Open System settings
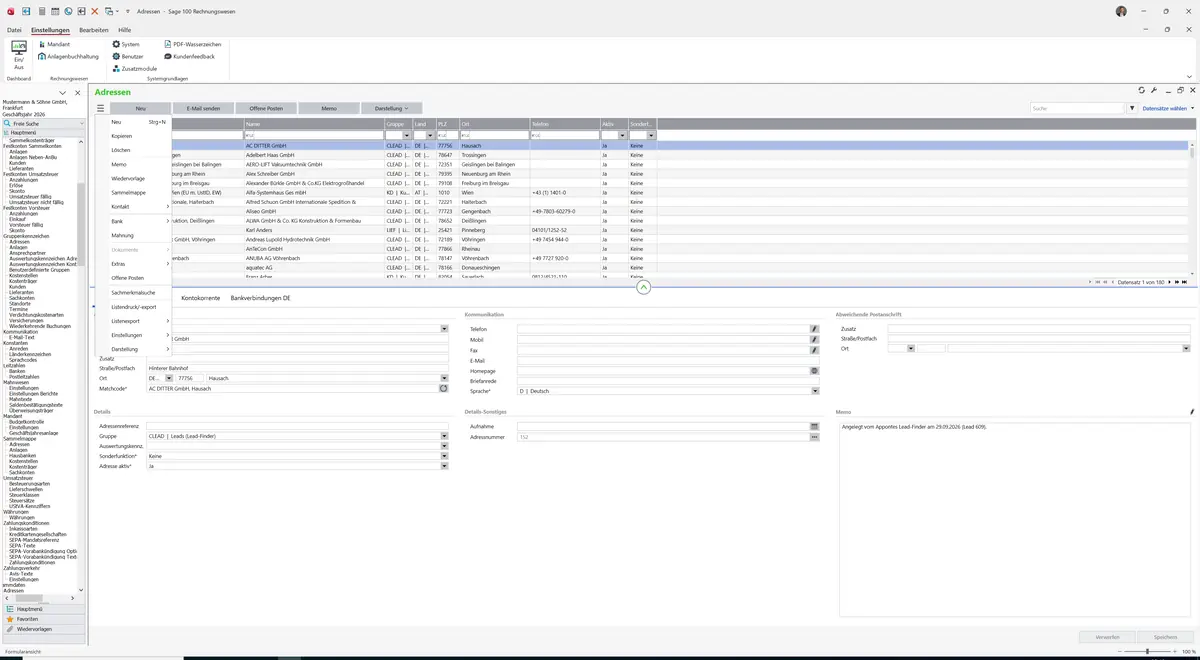 click(x=126, y=44)
